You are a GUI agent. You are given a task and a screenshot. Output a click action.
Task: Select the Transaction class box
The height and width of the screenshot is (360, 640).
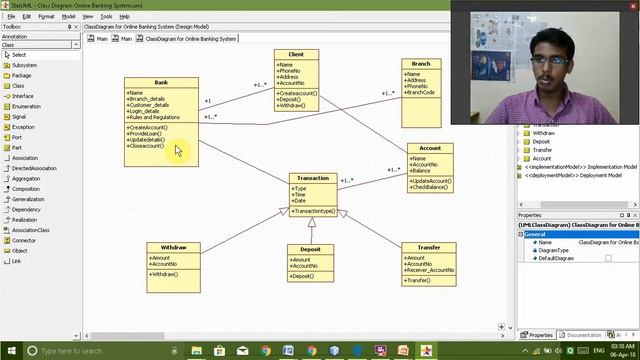(x=313, y=195)
